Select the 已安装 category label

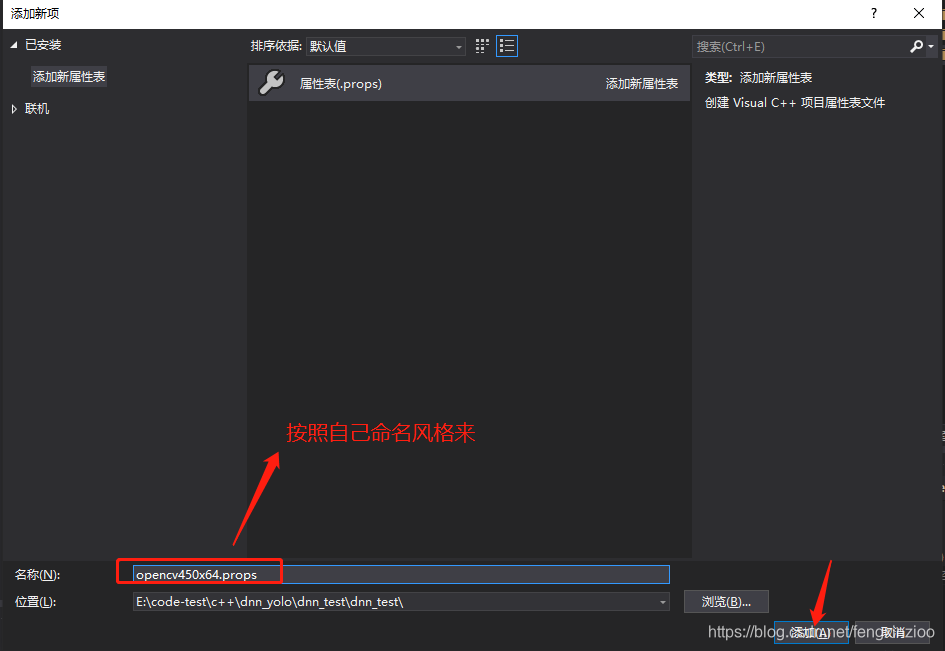click(x=43, y=45)
